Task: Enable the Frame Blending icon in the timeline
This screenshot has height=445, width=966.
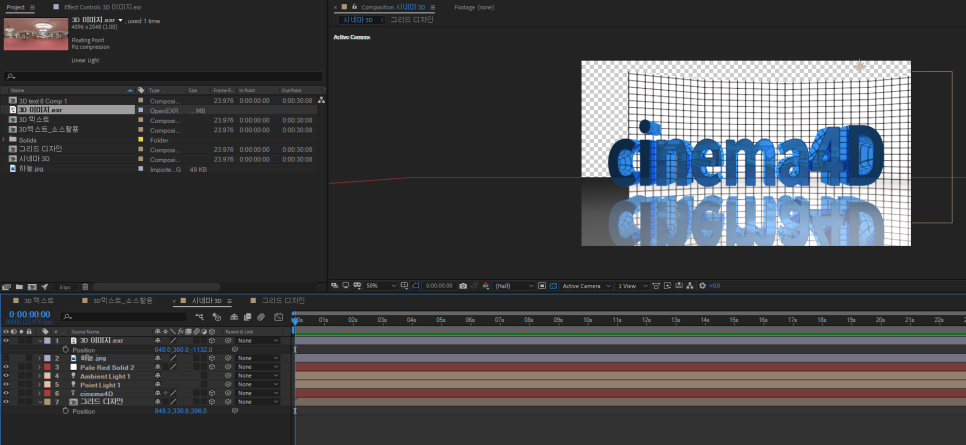Action: click(248, 317)
